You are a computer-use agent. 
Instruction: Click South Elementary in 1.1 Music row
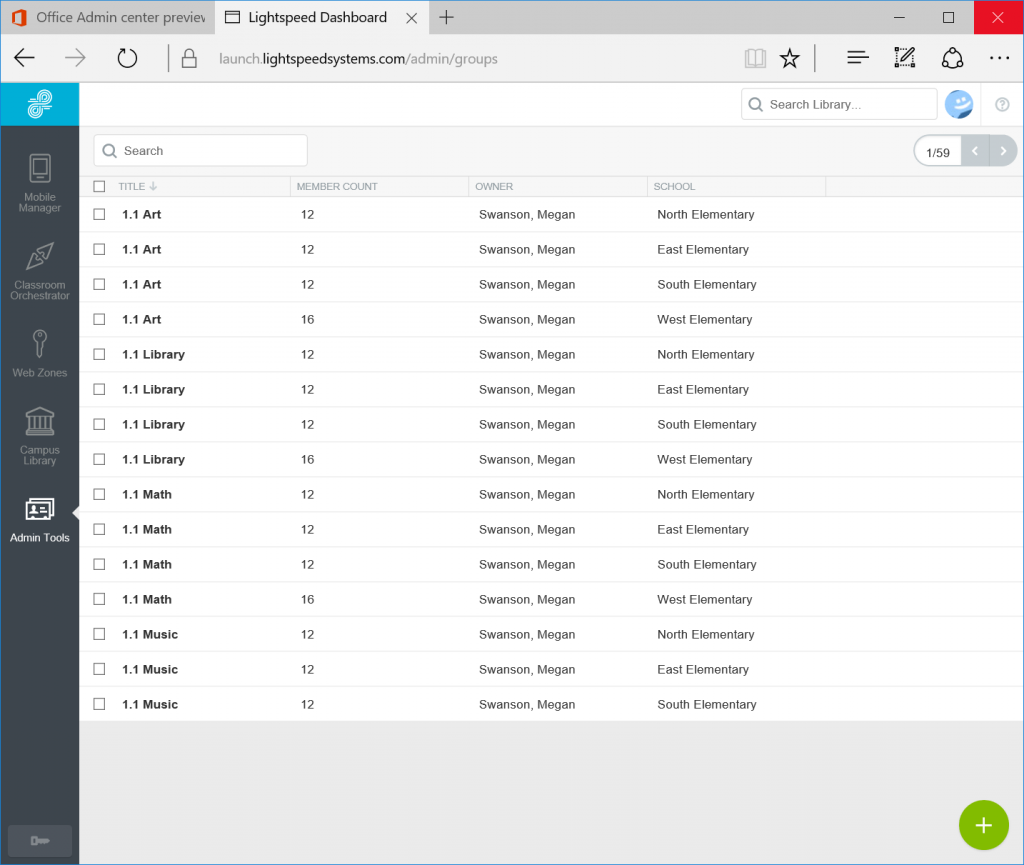(707, 704)
